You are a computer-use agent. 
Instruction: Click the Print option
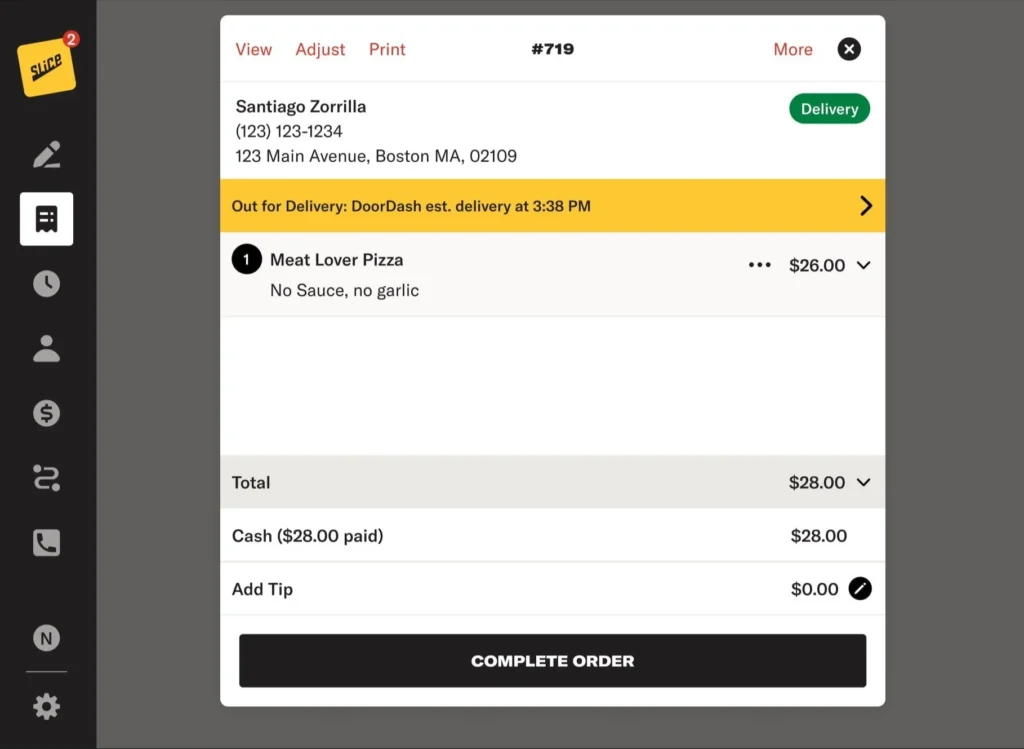387,49
